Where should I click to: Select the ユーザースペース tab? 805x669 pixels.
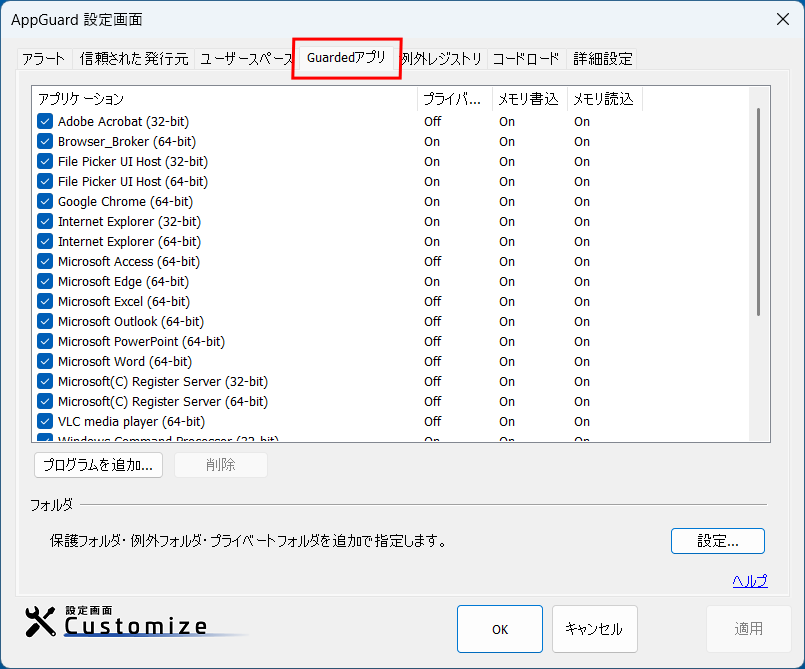(244, 59)
